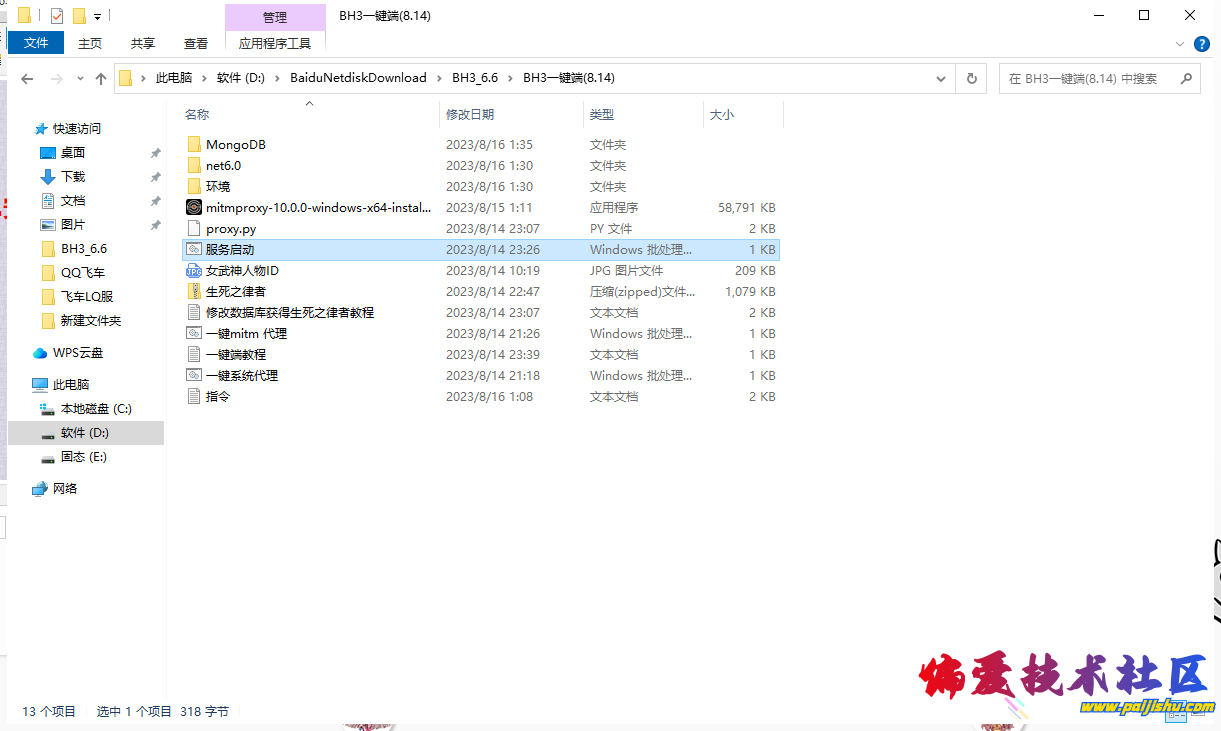1221x731 pixels.
Task: Open BH3_6.6 folder in navigation pane
Action: pyautogui.click(x=84, y=249)
